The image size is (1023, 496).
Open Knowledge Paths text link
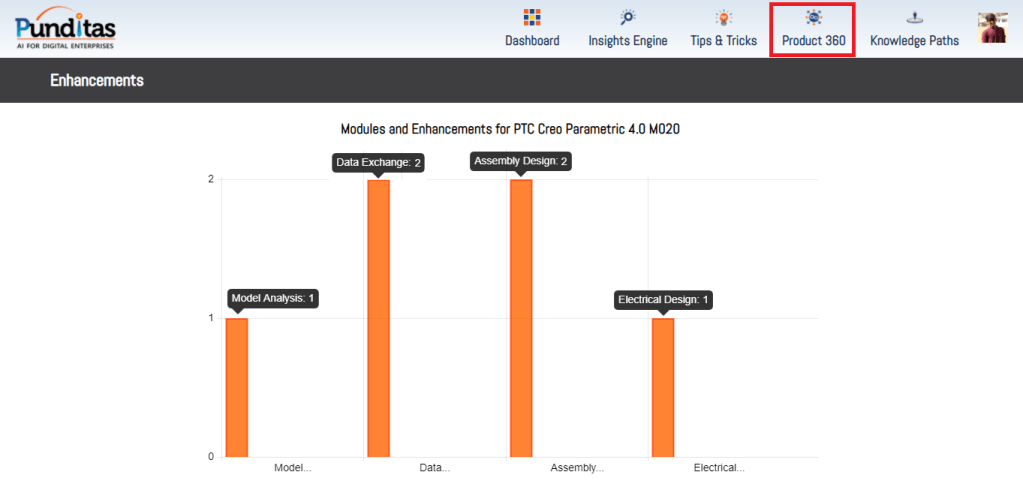pos(914,41)
